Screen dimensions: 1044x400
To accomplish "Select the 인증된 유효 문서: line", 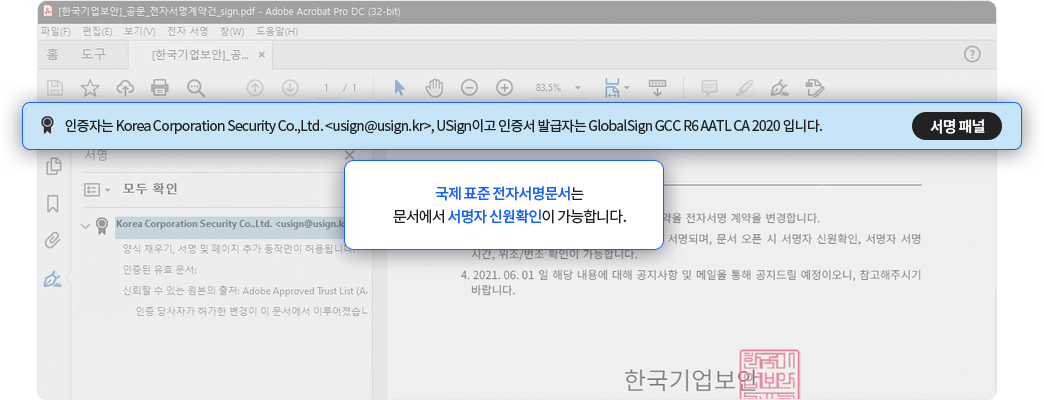I will point(160,270).
